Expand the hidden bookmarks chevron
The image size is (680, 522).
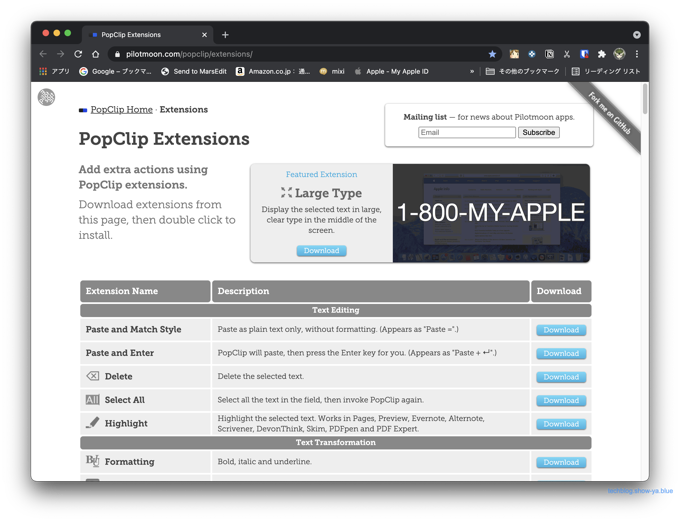472,72
